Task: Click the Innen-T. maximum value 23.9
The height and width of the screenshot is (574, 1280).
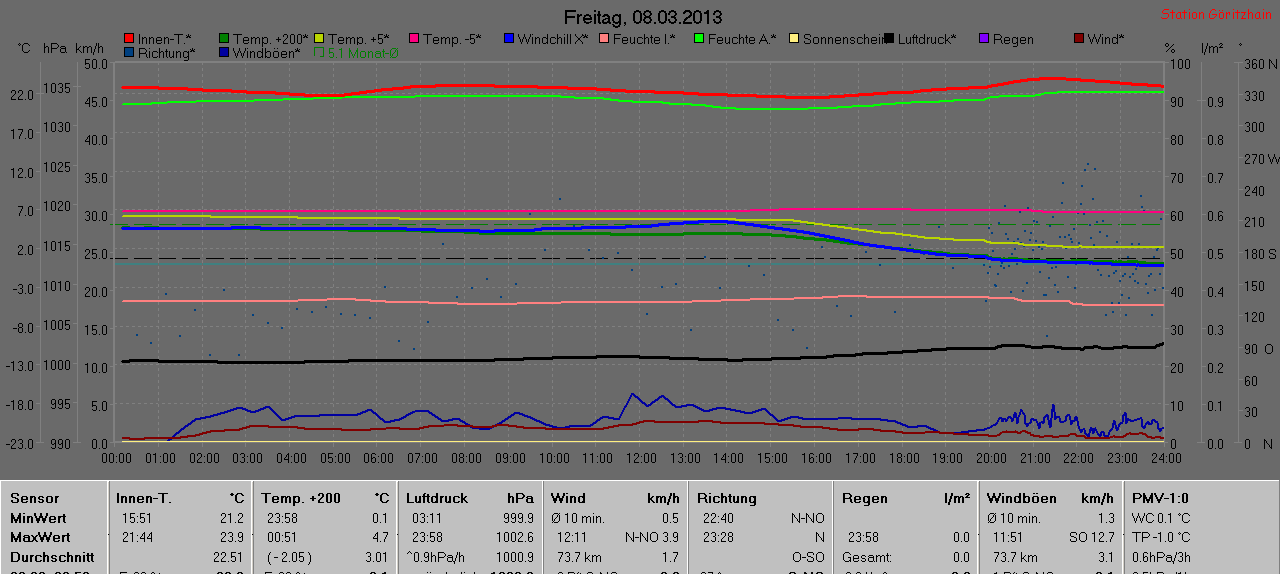Action: (x=232, y=537)
